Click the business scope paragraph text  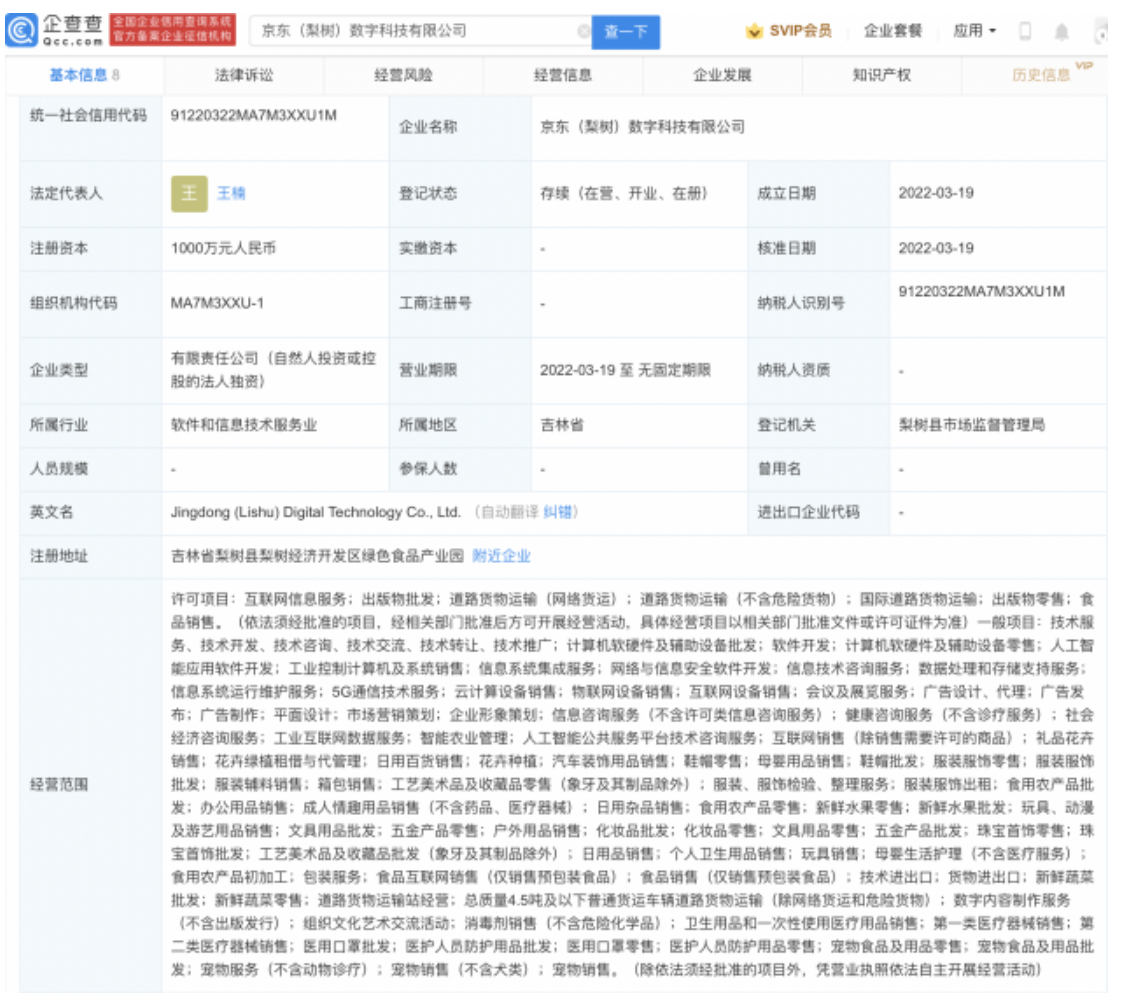pyautogui.click(x=633, y=785)
